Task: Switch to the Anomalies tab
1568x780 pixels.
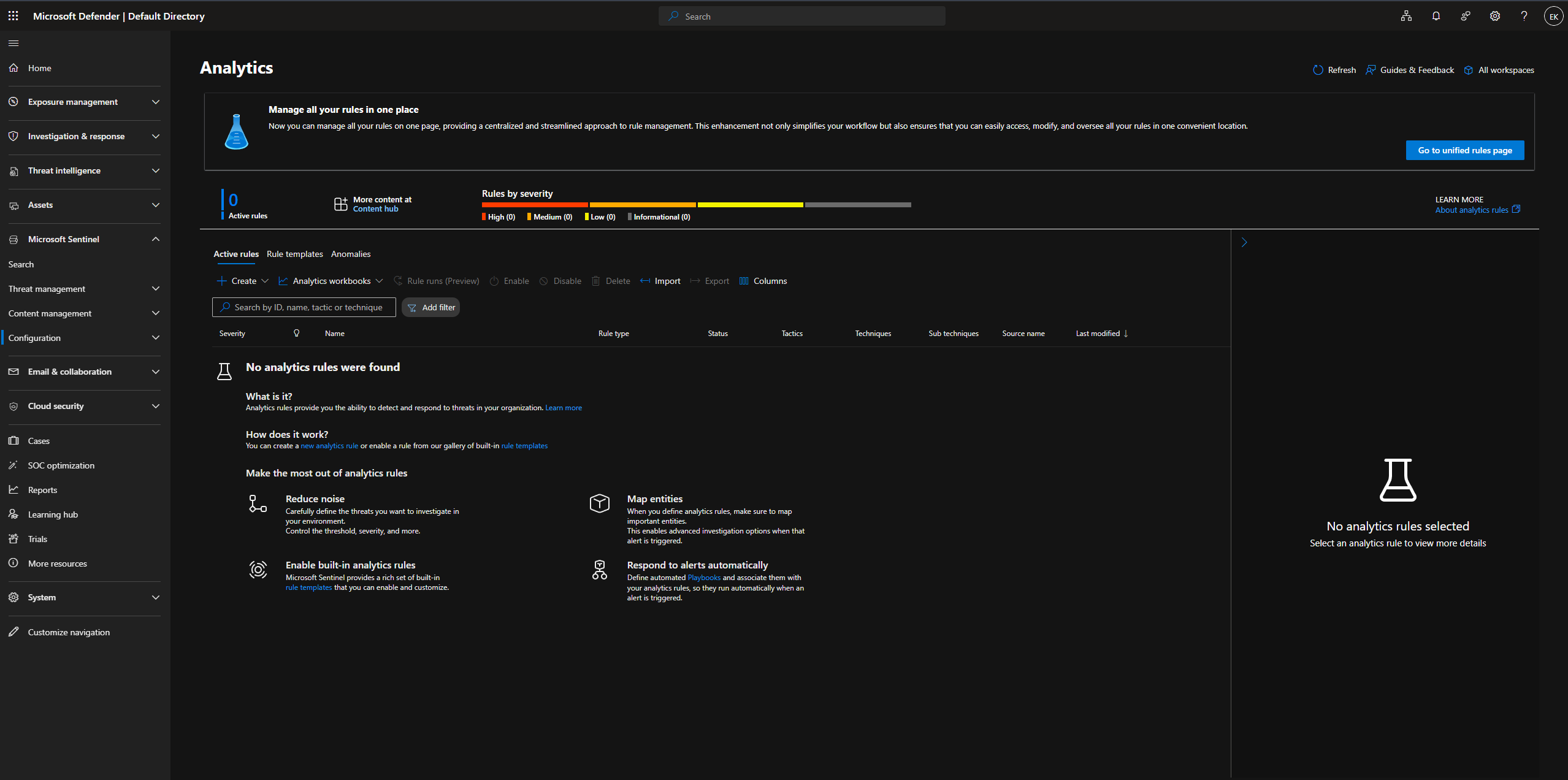Action: coord(350,254)
